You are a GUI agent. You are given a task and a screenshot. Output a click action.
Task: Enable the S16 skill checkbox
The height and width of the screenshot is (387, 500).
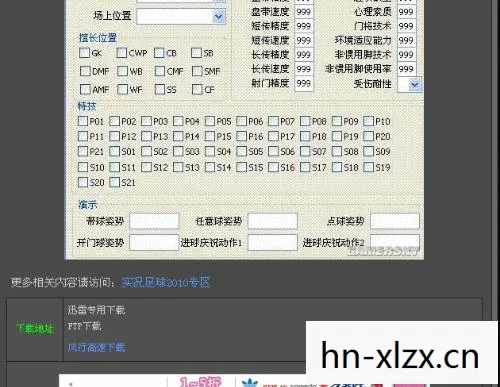273,167
